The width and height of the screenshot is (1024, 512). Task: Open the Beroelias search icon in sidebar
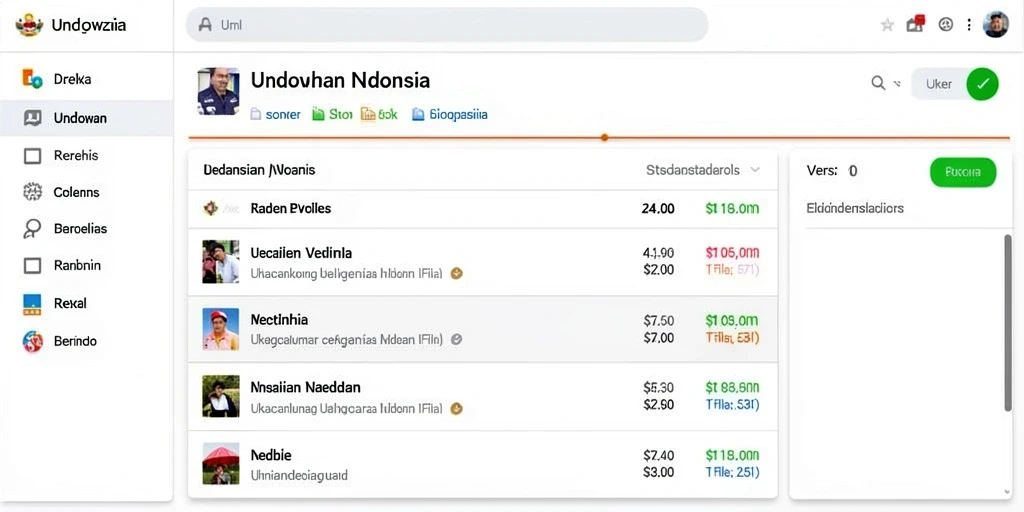[x=31, y=229]
